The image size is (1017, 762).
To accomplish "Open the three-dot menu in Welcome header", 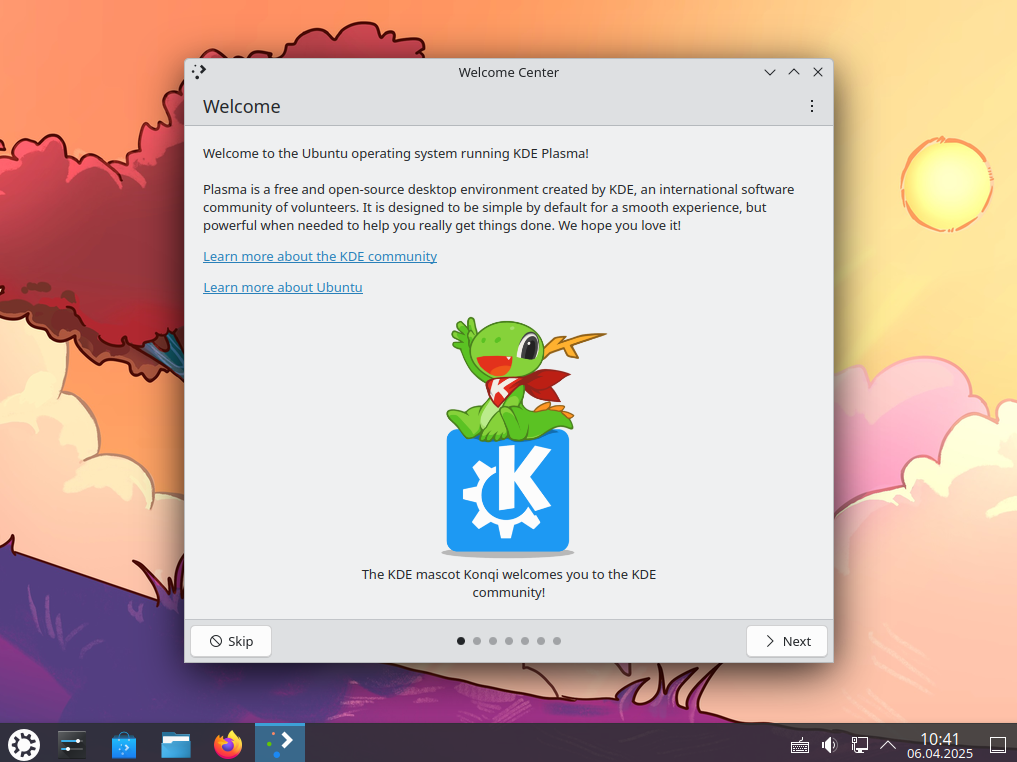I will tap(812, 106).
